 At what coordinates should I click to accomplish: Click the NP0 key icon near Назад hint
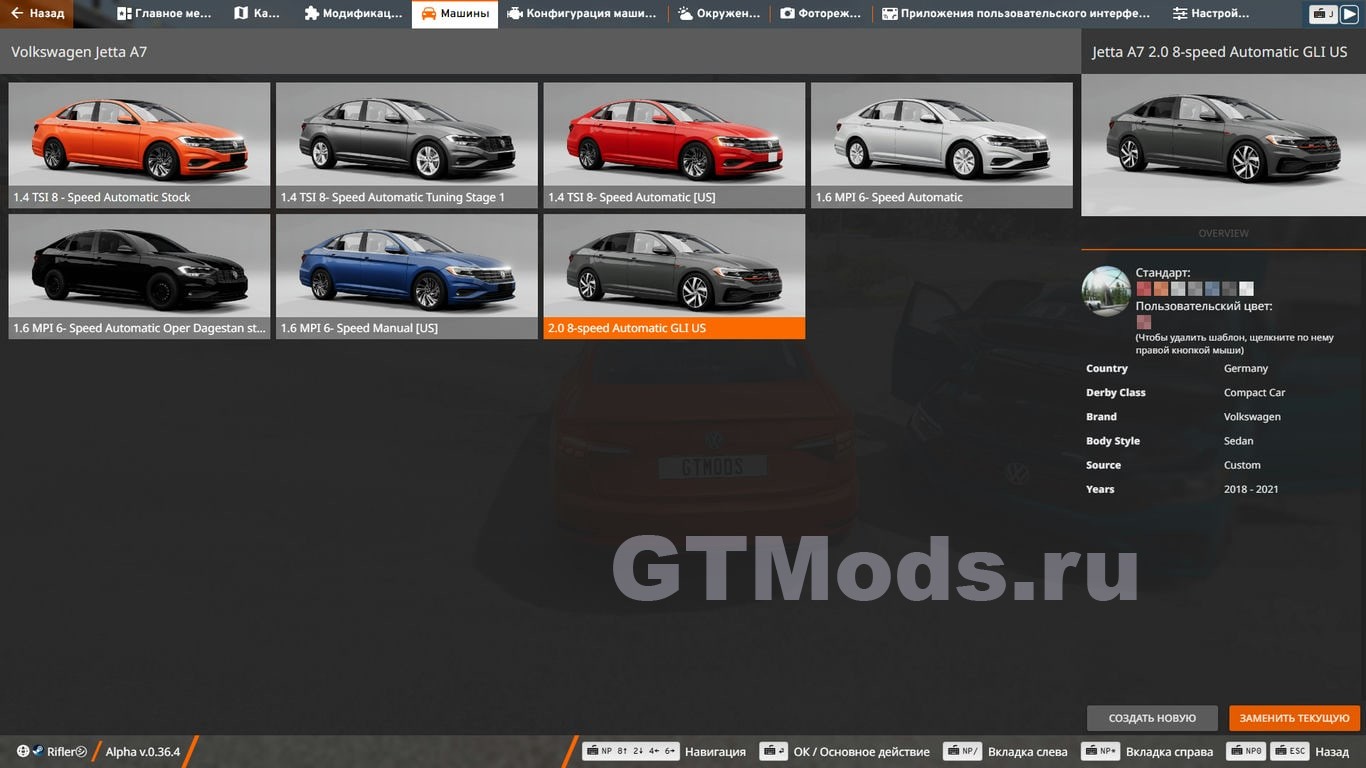(x=1247, y=751)
